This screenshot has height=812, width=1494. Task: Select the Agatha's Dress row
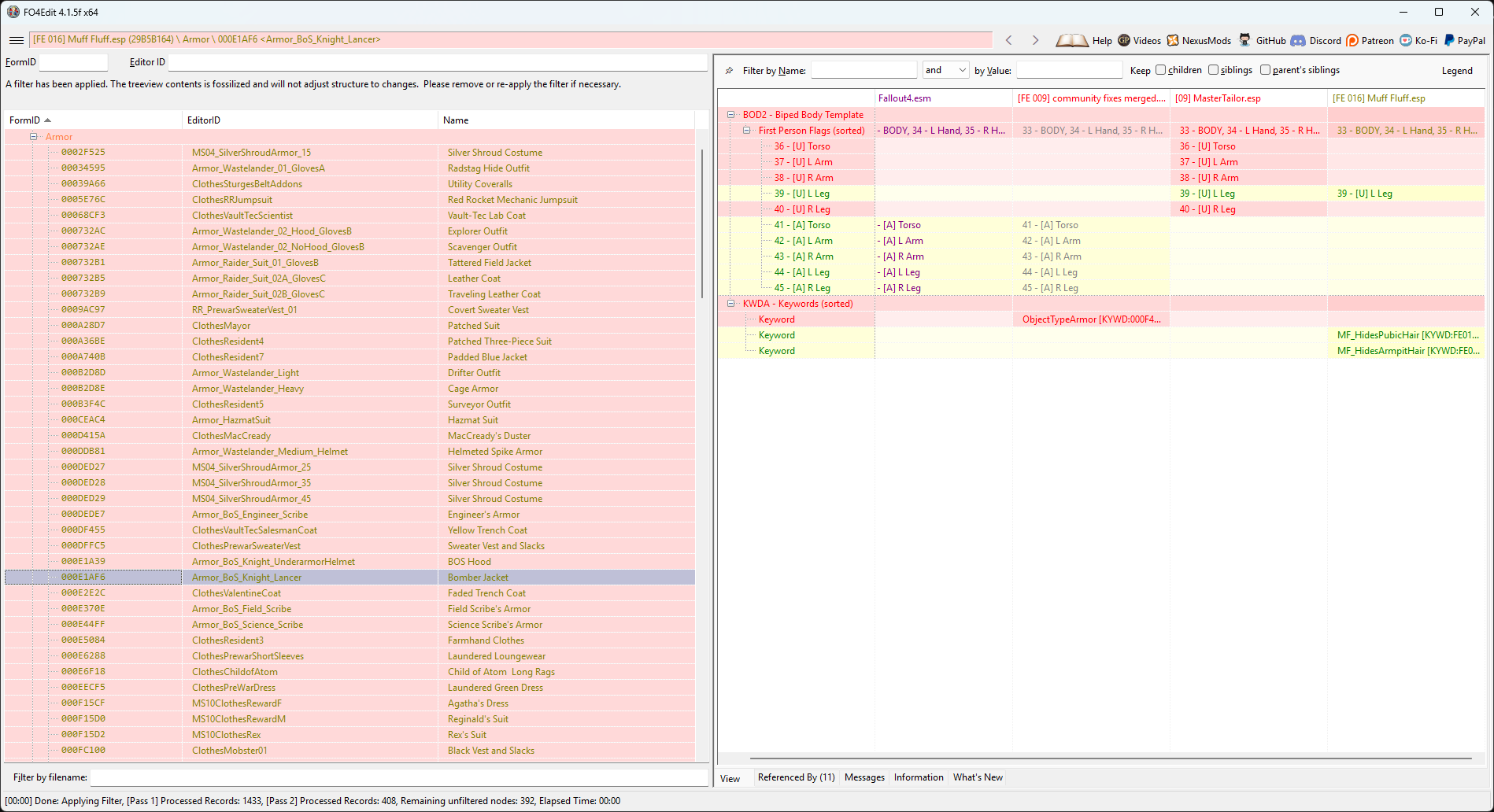coord(349,703)
